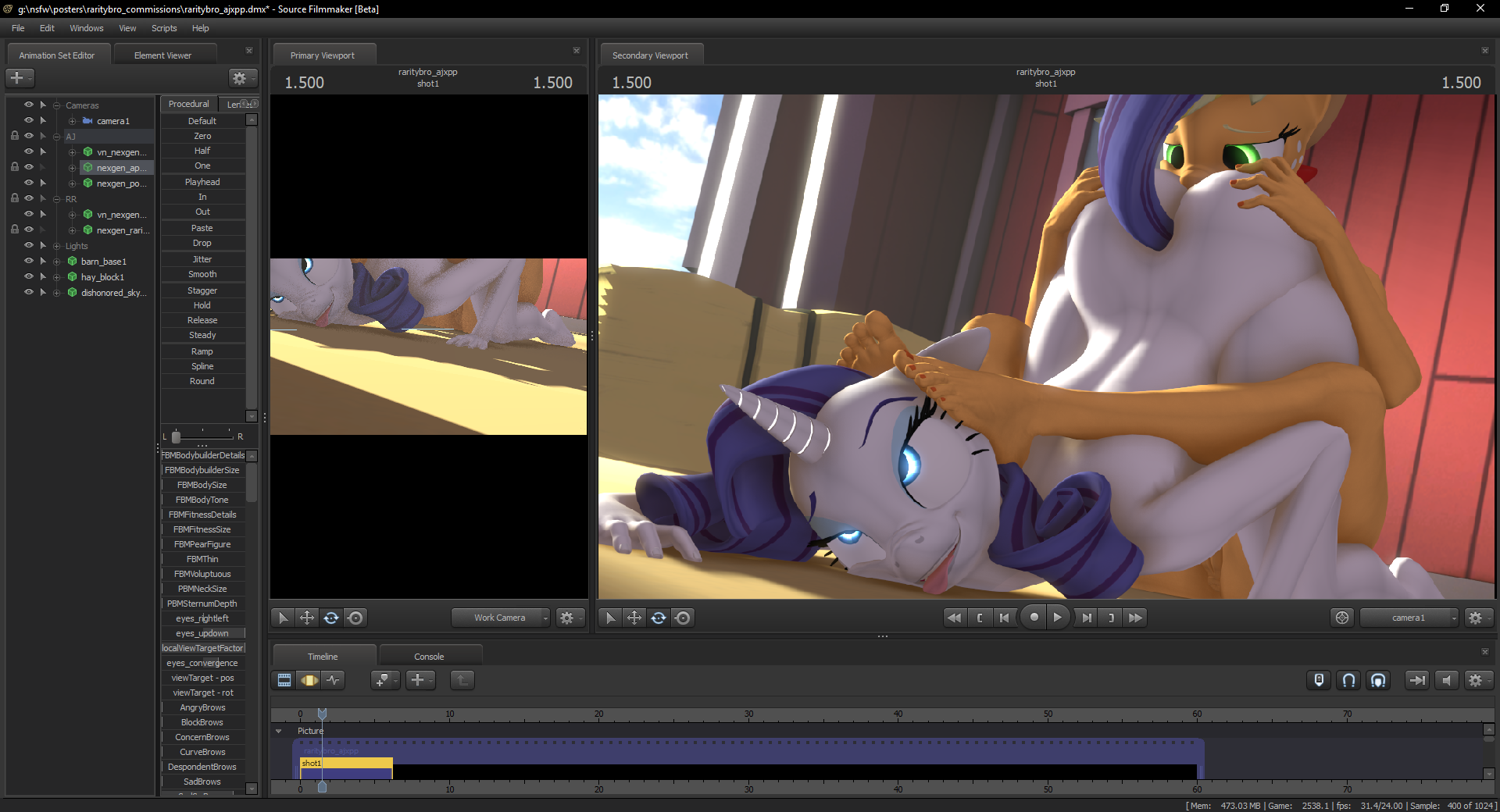The width and height of the screenshot is (1500, 812).
Task: Toggle visibility eye for nexgen_rari...
Action: (x=29, y=230)
